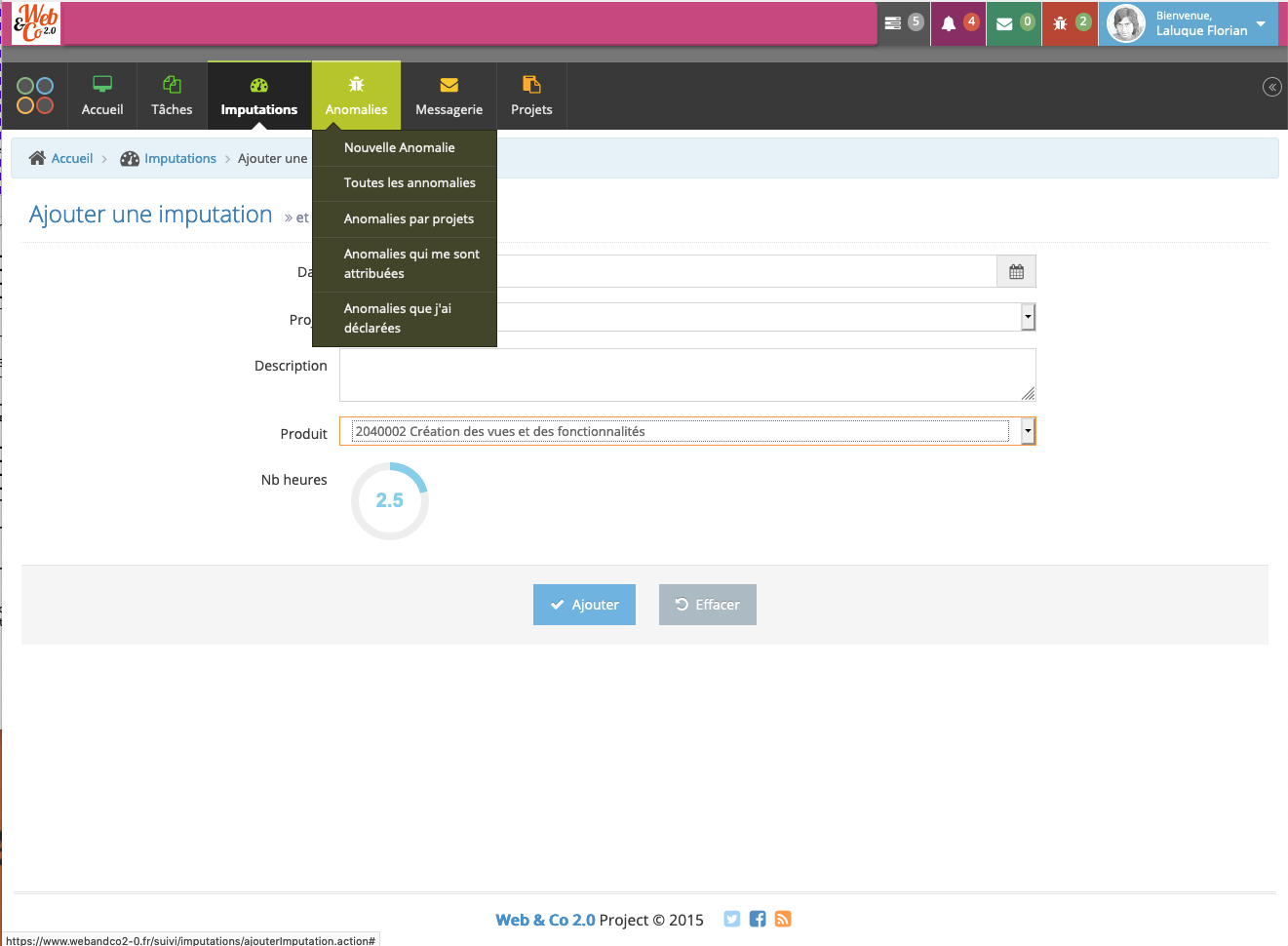The width and height of the screenshot is (1288, 946).
Task: Open the Web & Co 2.0 footer link
Action: point(545,920)
